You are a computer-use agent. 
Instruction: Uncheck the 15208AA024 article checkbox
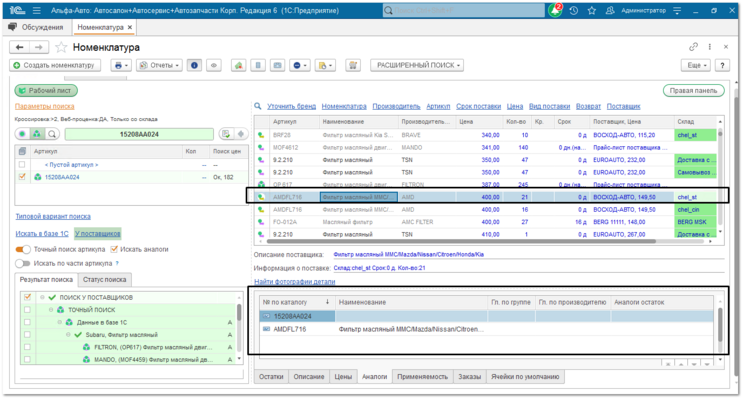[22, 177]
